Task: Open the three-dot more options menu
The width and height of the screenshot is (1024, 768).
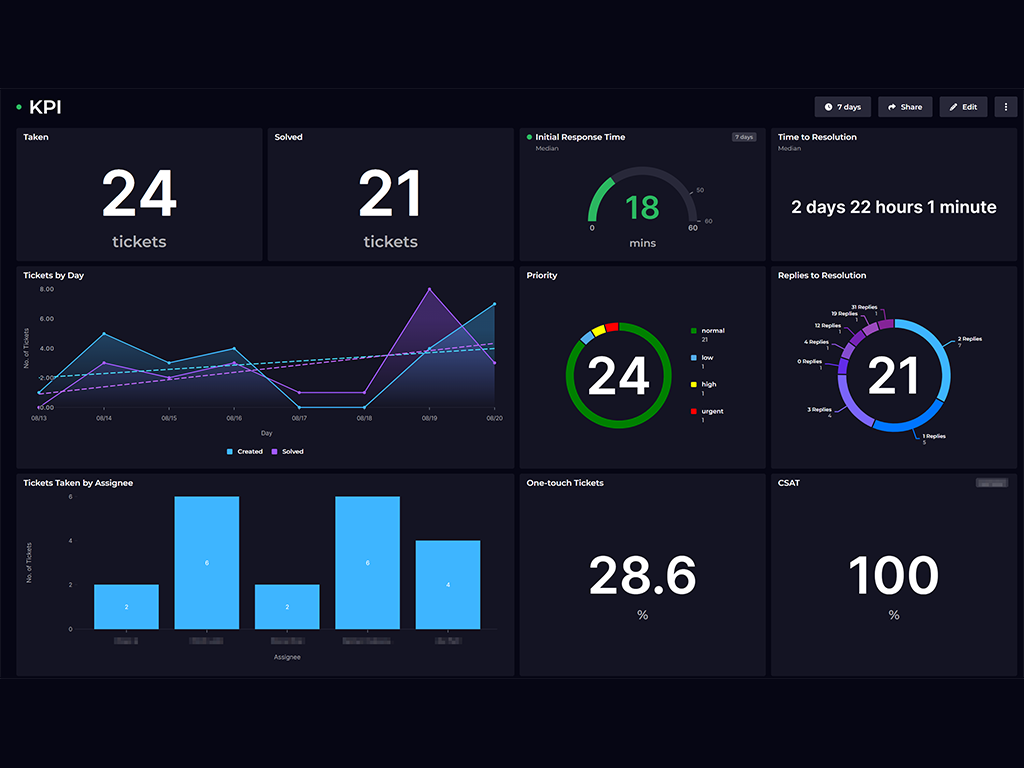Action: [1005, 107]
